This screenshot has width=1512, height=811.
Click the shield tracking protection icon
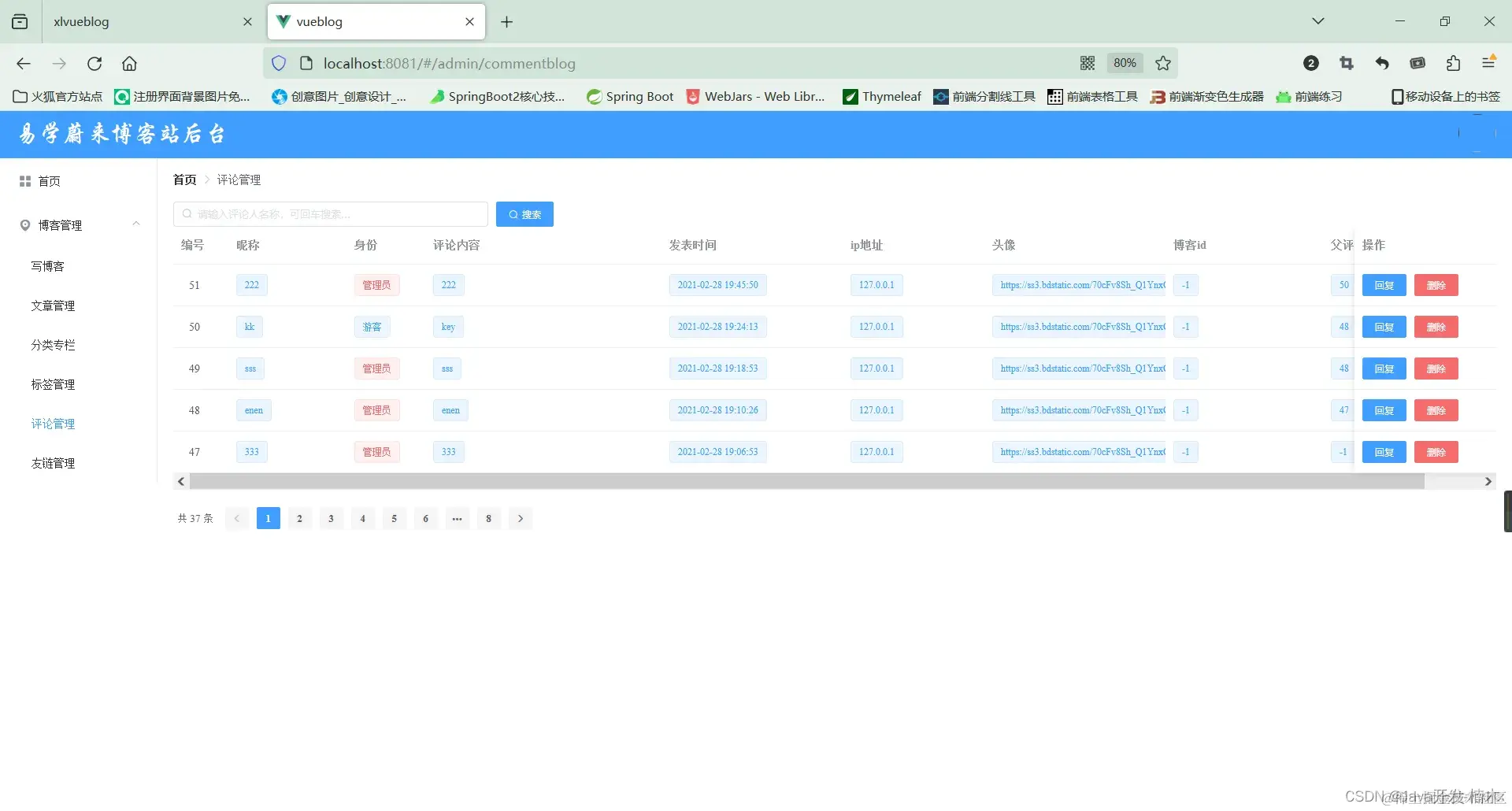coord(279,63)
